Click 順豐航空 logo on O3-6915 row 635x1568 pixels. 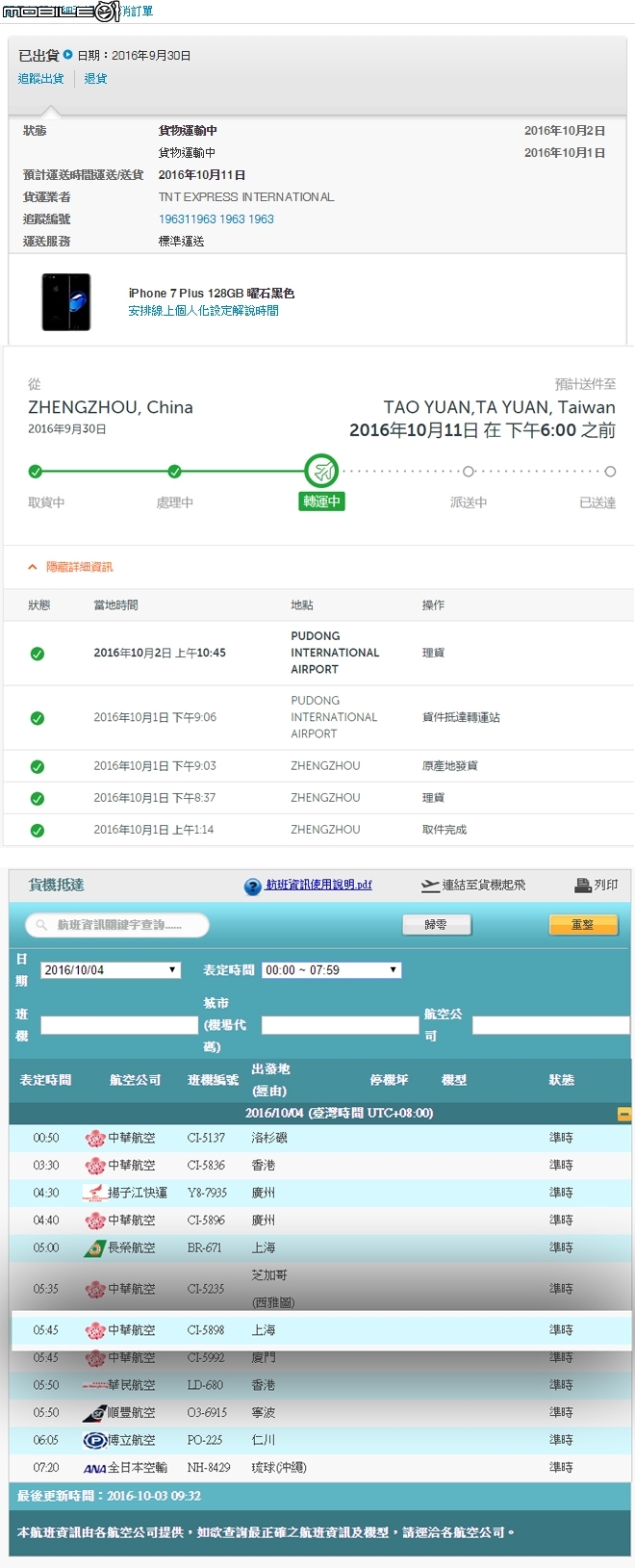point(94,1413)
